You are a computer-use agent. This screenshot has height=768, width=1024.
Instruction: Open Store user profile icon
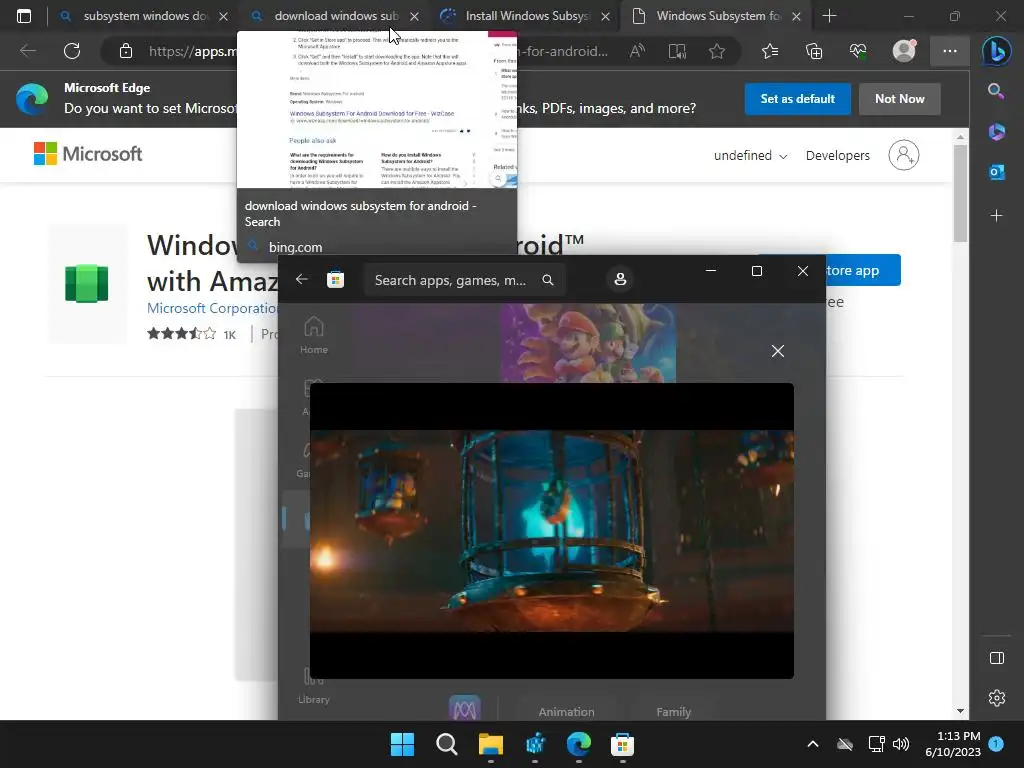point(620,280)
